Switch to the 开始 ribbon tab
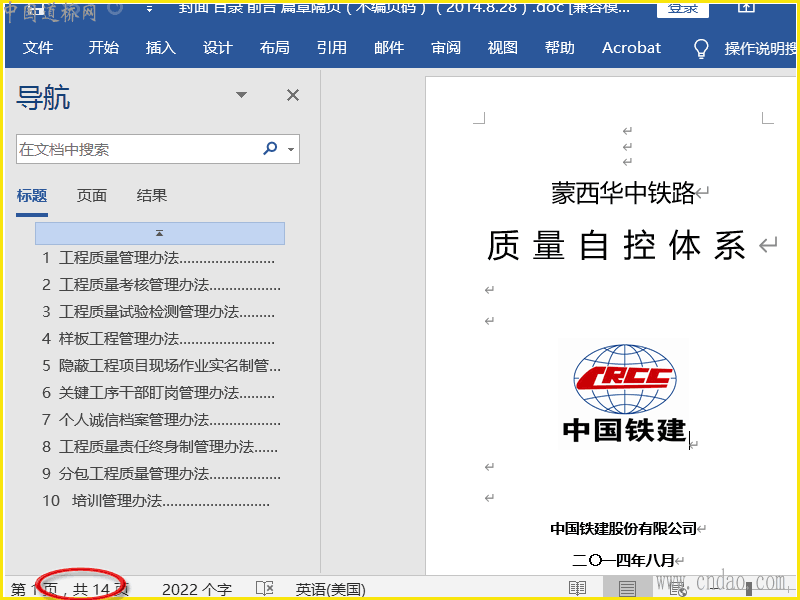Viewport: 800px width, 600px height. (x=104, y=47)
